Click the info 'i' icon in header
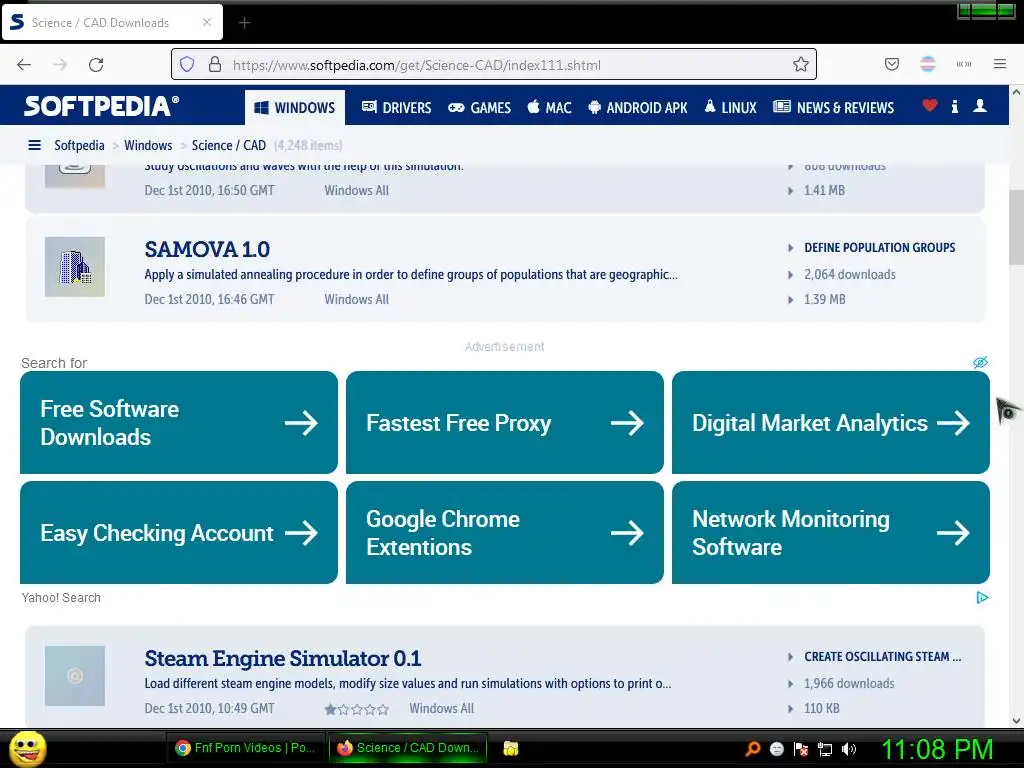Screen dimensions: 1024x768 [x=955, y=106]
